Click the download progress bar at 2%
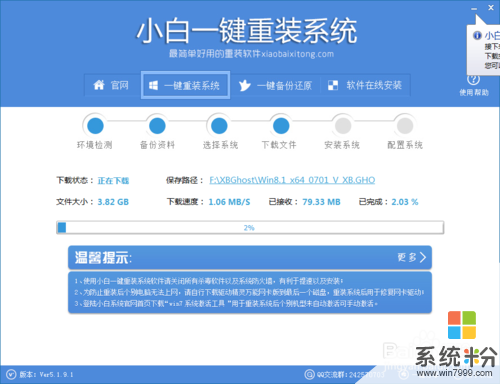Image resolution: width=500 pixels, height=384 pixels. click(250, 228)
